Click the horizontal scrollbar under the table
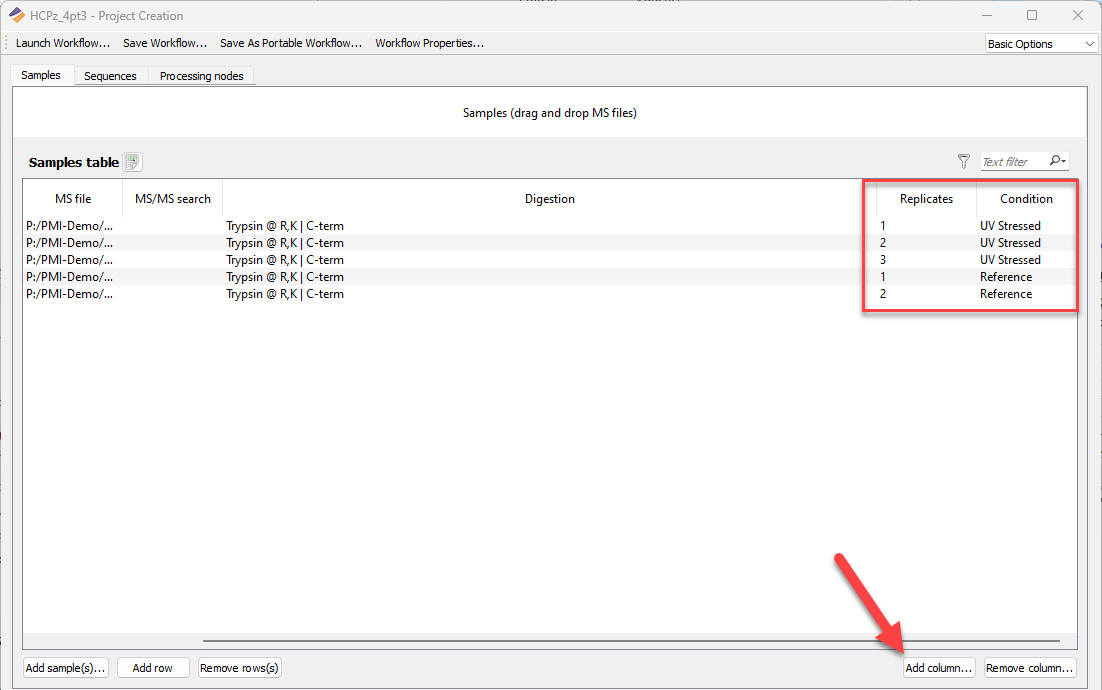 630,640
